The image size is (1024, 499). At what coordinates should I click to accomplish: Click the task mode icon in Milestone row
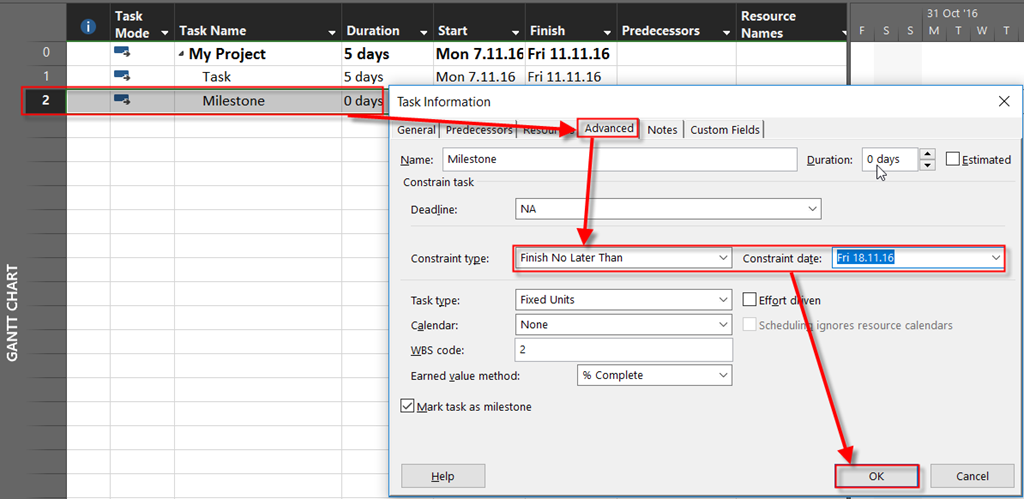pyautogui.click(x=123, y=100)
